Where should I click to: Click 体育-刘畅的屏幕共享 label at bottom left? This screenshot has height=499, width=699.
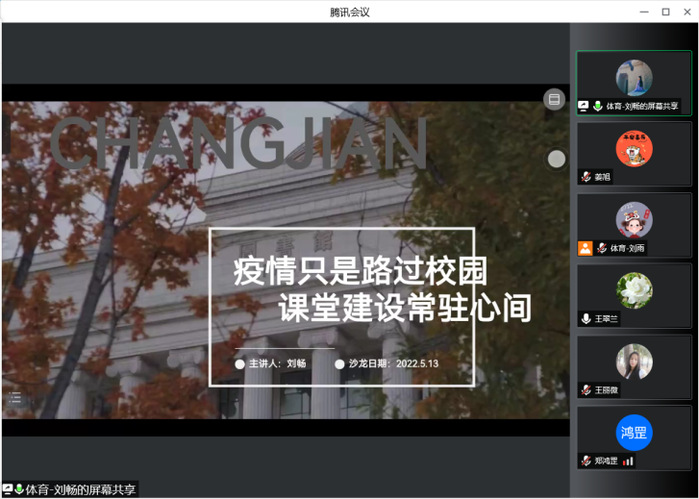coord(80,489)
